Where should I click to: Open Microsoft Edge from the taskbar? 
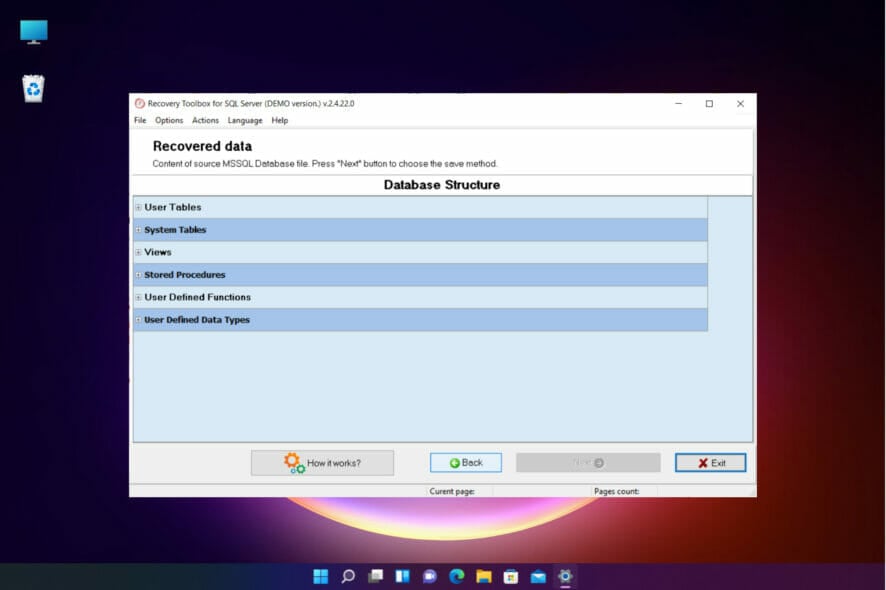coord(457,576)
